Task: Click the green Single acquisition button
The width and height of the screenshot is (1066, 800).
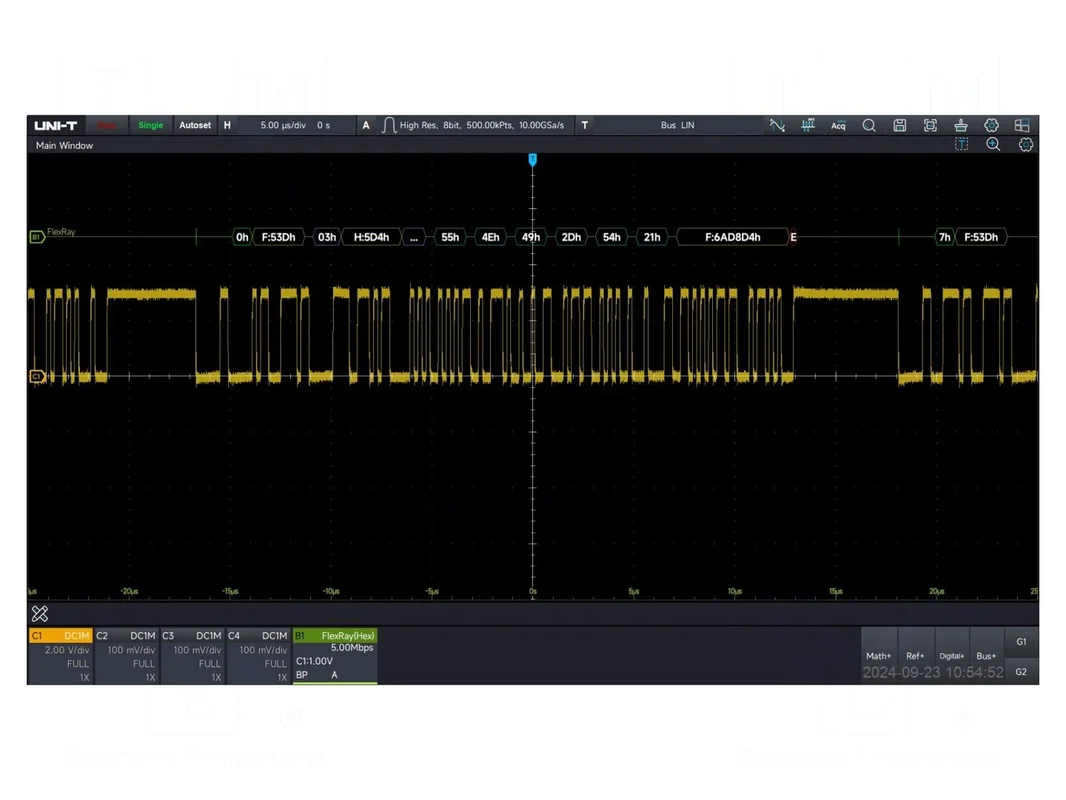Action: [150, 125]
